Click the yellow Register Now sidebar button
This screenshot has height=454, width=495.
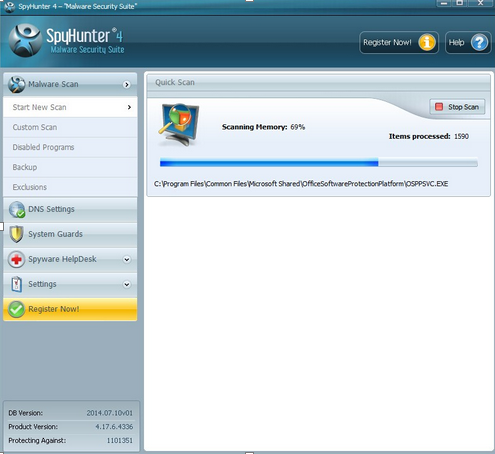pyautogui.click(x=70, y=309)
